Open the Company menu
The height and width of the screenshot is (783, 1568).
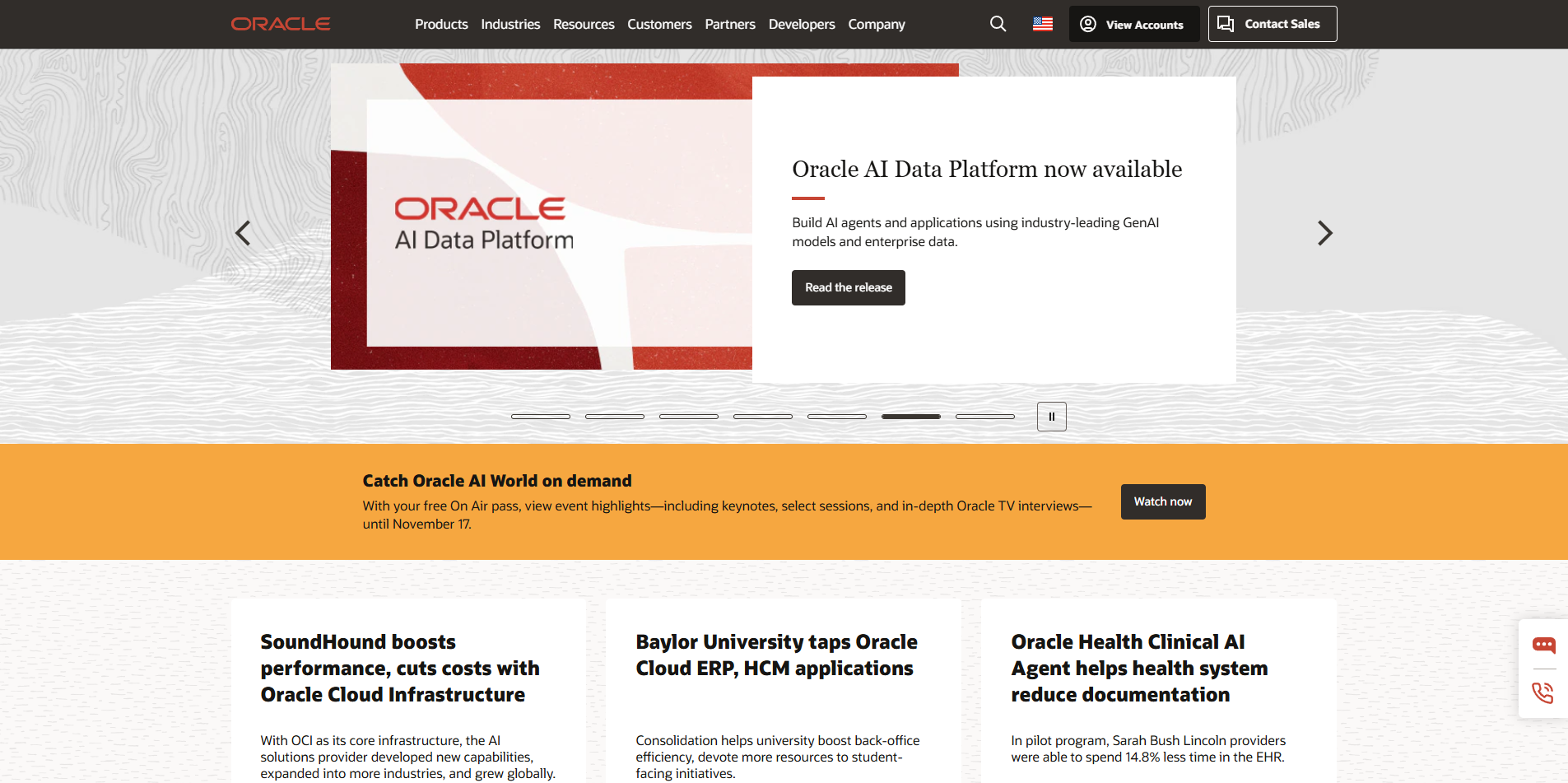877,24
